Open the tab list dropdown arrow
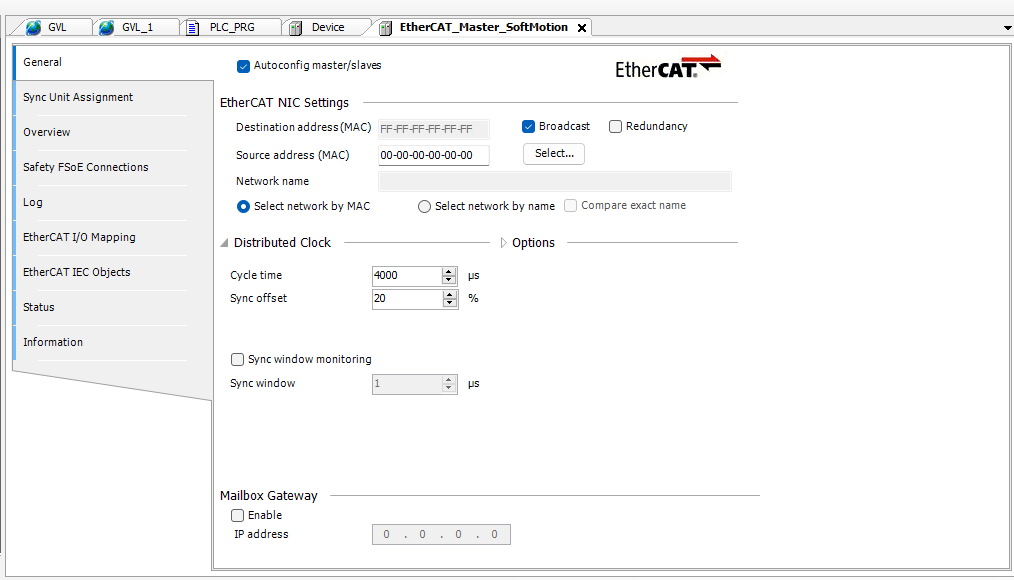 point(1007,28)
